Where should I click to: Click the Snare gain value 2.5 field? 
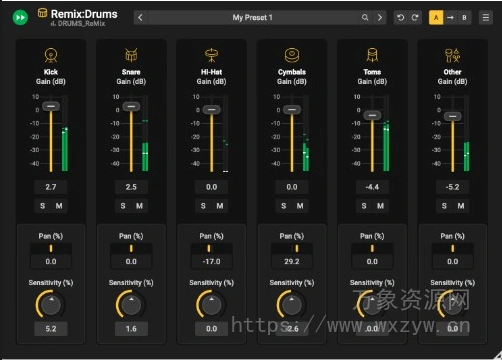[131, 187]
